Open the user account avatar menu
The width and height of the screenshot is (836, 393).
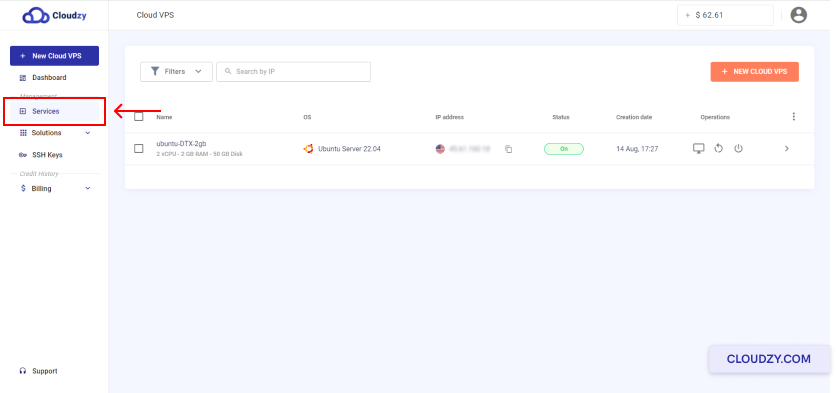(798, 15)
